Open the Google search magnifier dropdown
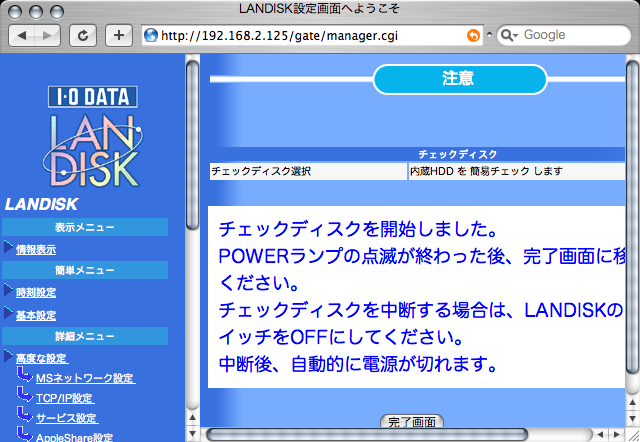 pyautogui.click(x=509, y=36)
